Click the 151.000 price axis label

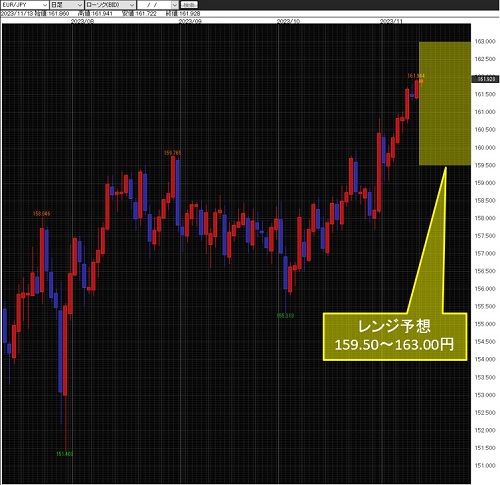[485, 466]
